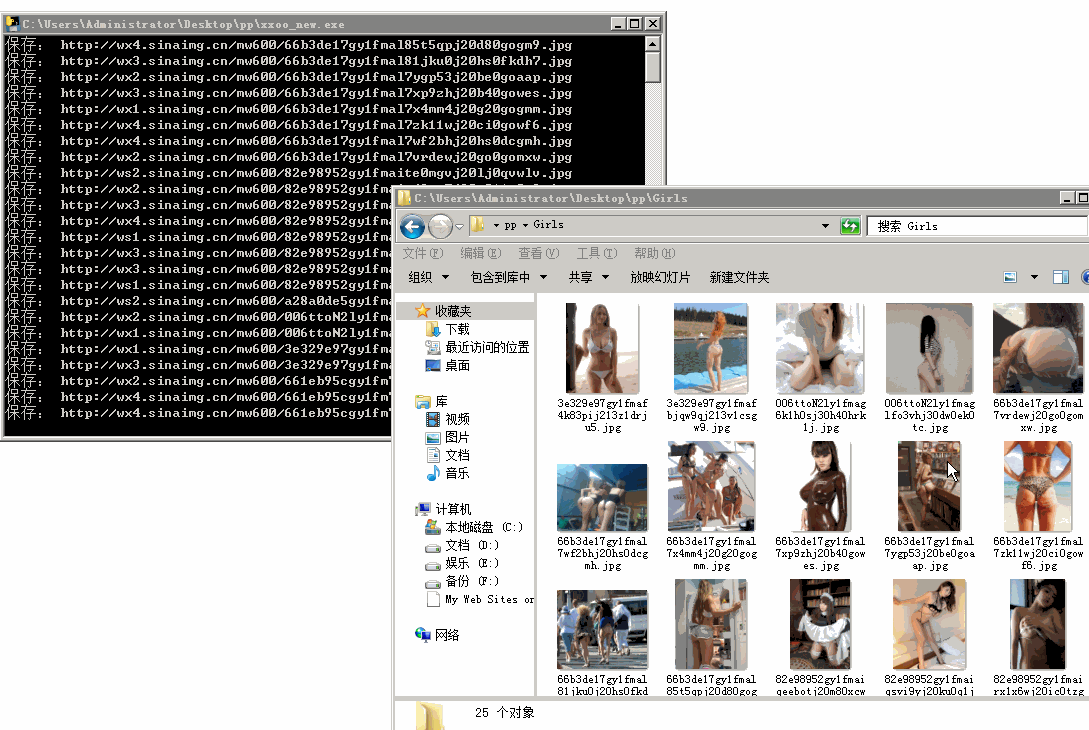This screenshot has width=1089, height=730.
Task: Click the green refresh button beside address bar
Action: point(850,226)
